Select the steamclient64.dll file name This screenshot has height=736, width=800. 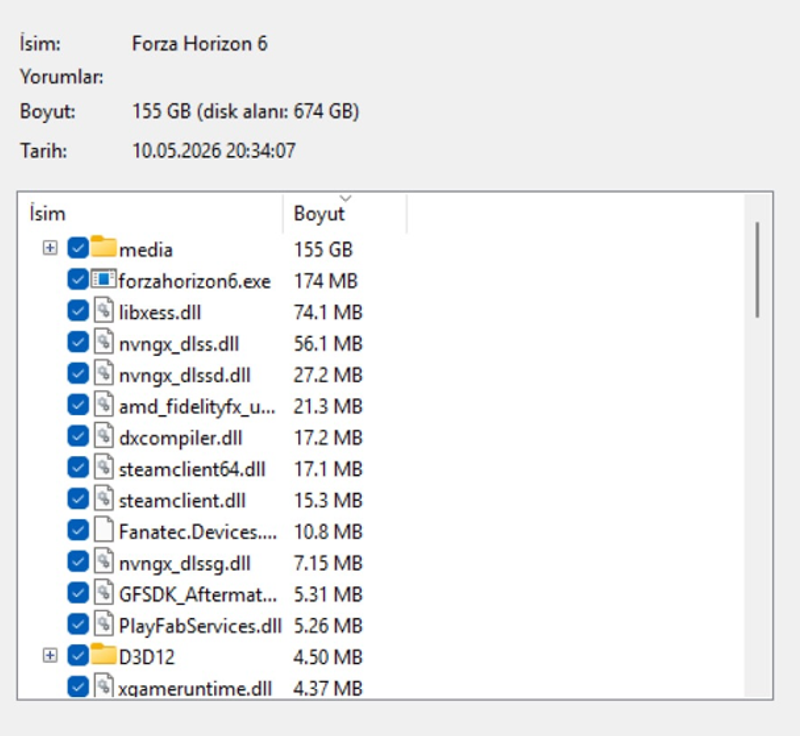tap(192, 469)
